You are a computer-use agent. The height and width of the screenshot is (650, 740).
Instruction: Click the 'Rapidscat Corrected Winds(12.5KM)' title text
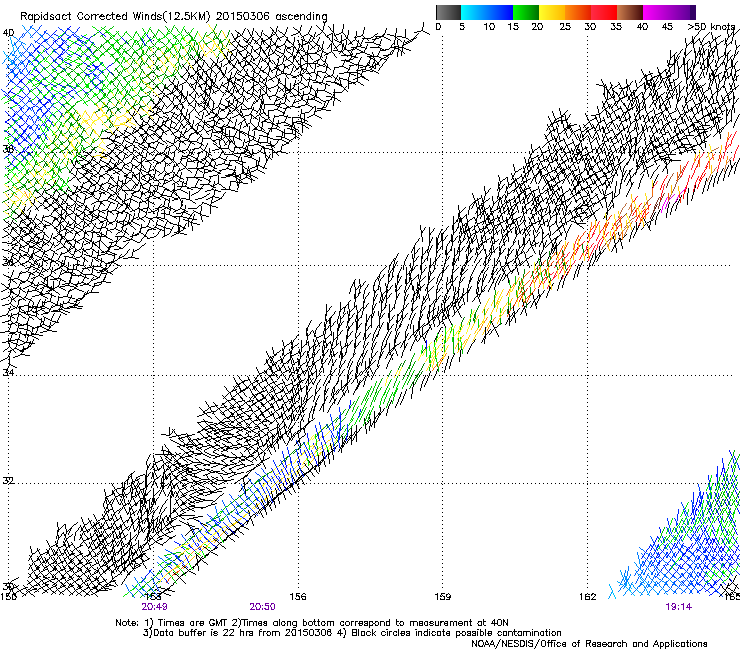tap(116, 16)
